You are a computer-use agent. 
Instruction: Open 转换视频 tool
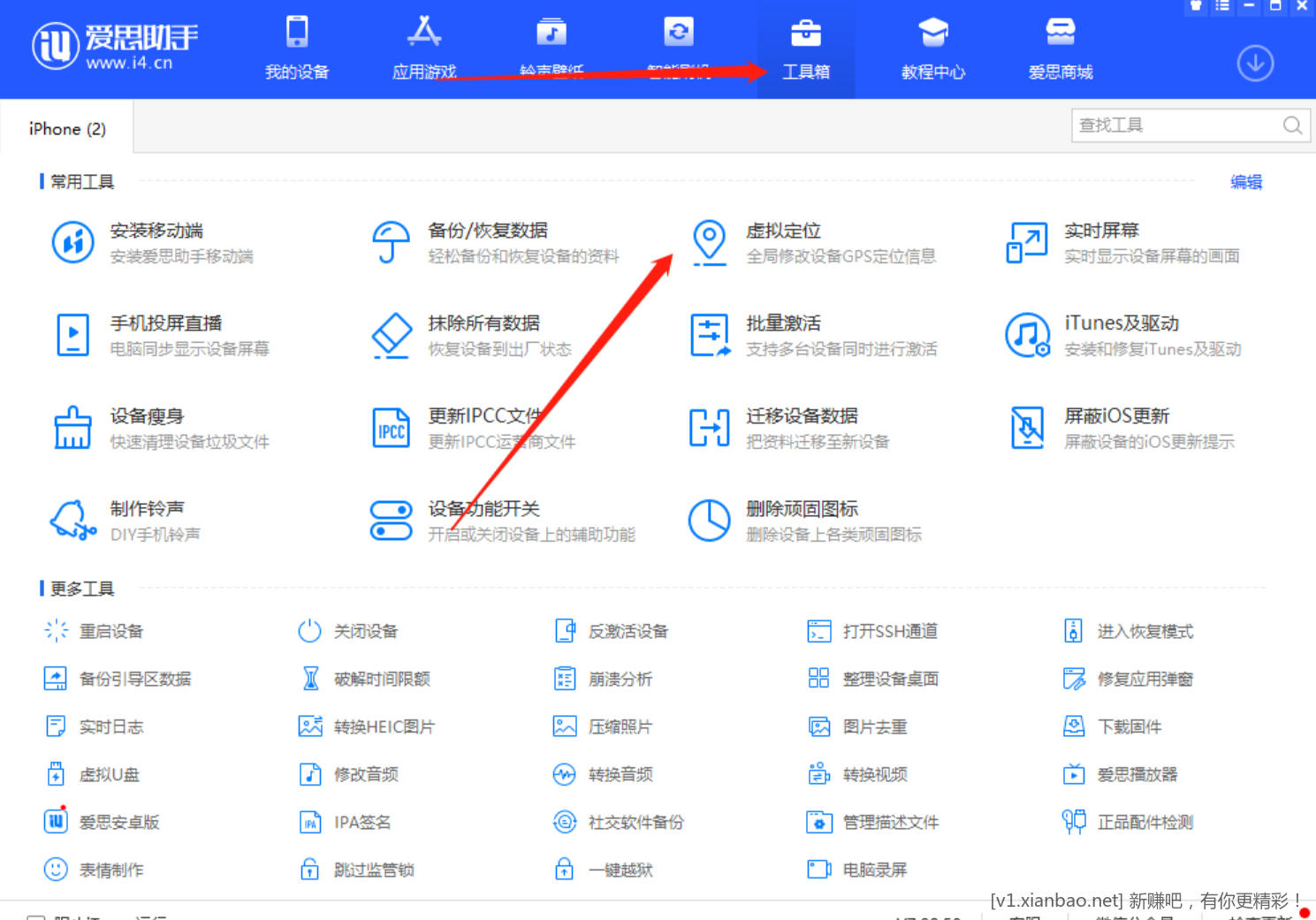[857, 774]
